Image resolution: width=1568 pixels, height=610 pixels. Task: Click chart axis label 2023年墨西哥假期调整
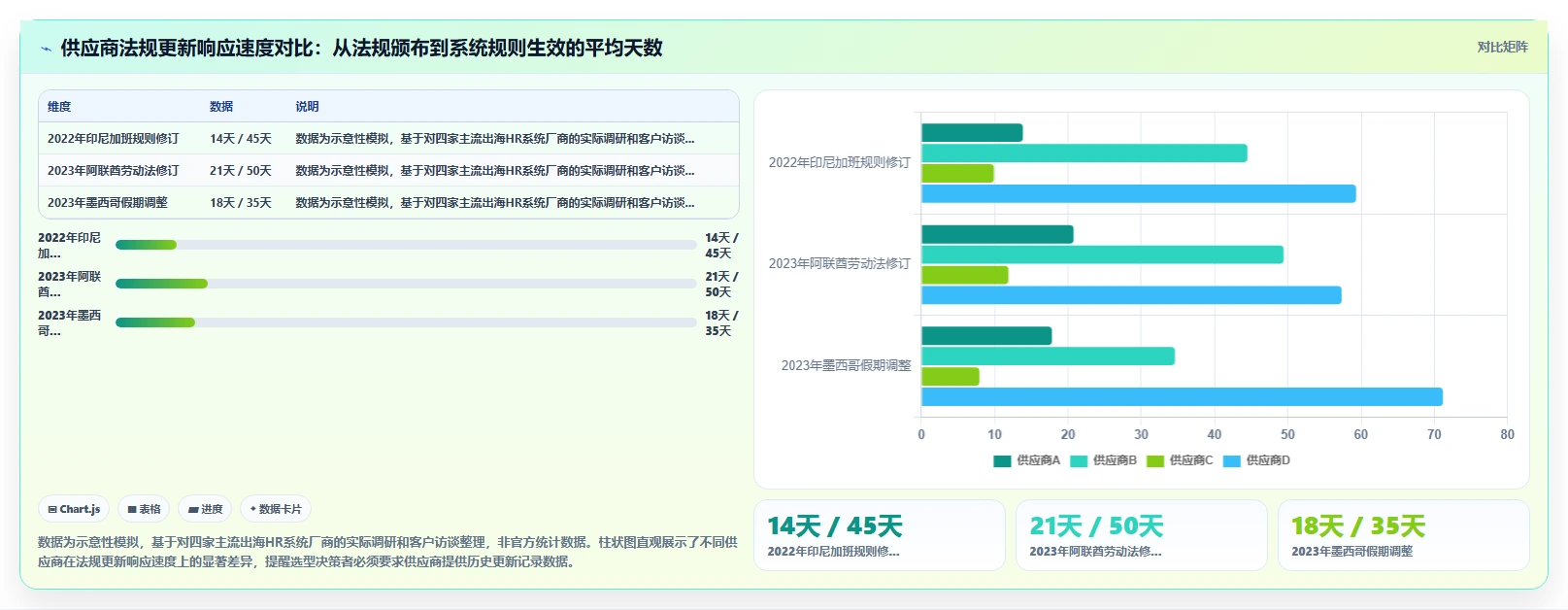click(x=846, y=366)
